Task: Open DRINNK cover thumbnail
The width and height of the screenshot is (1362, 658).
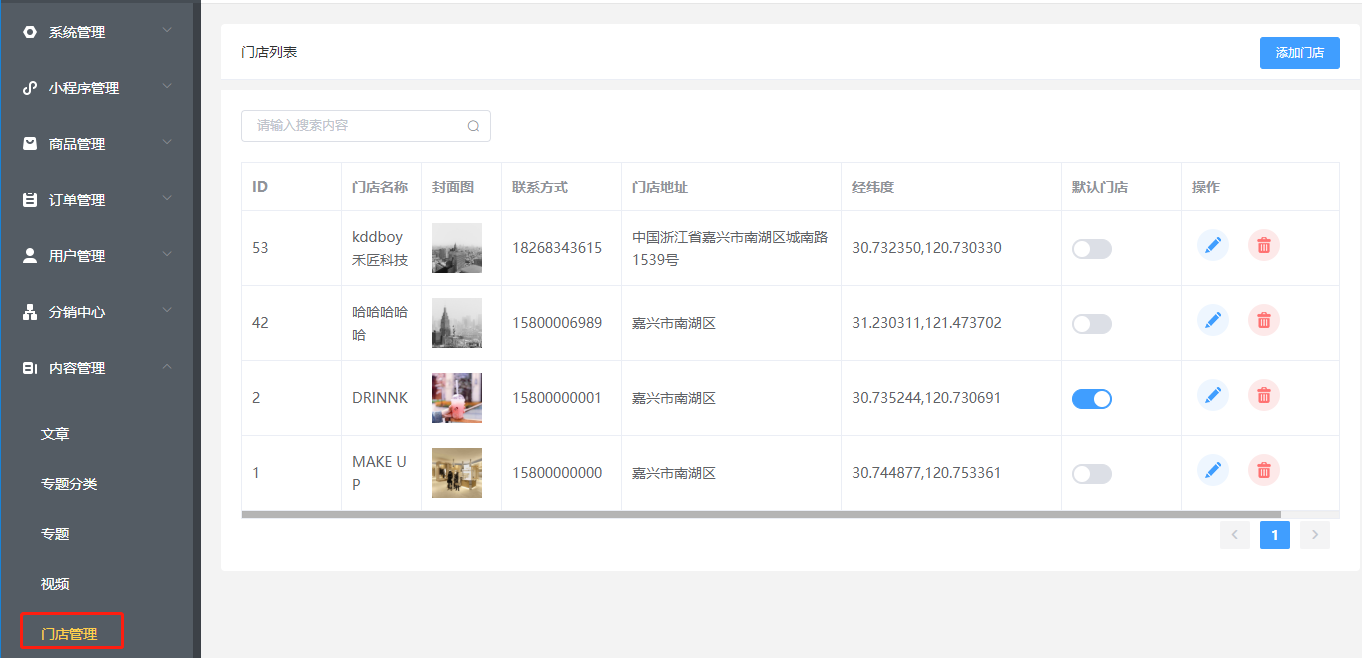Action: [x=457, y=398]
